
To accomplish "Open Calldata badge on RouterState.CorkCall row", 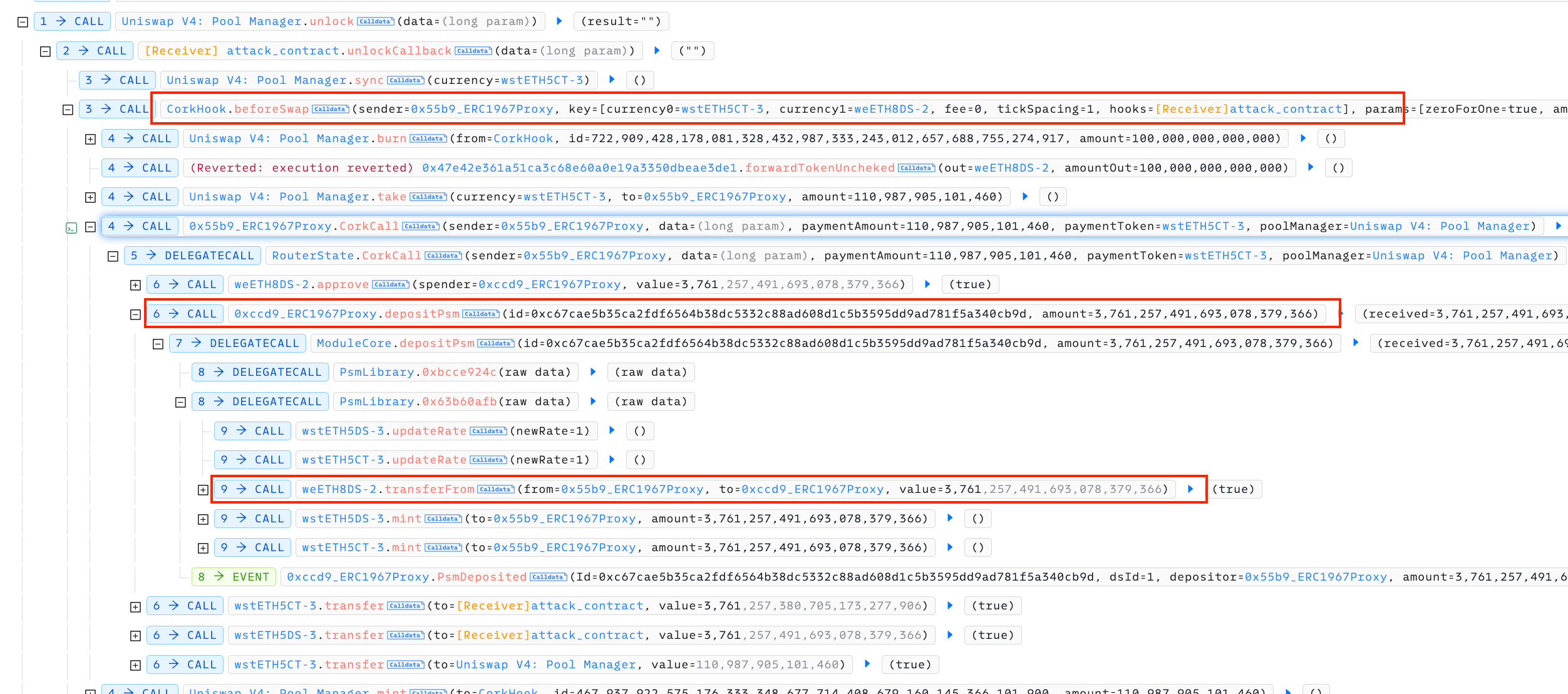I will (443, 256).
